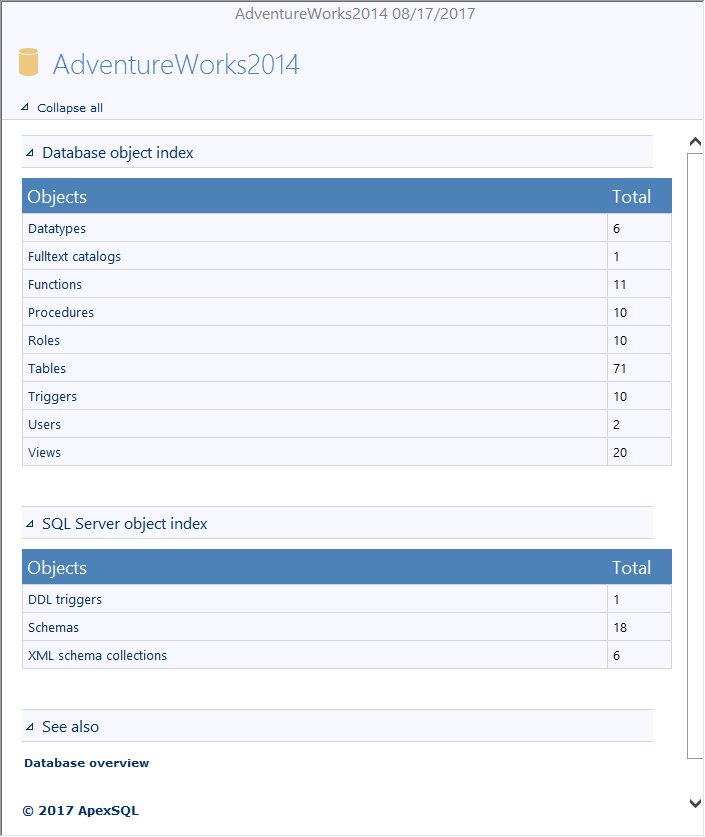
Task: View the Schemas documentation
Action: pos(53,627)
